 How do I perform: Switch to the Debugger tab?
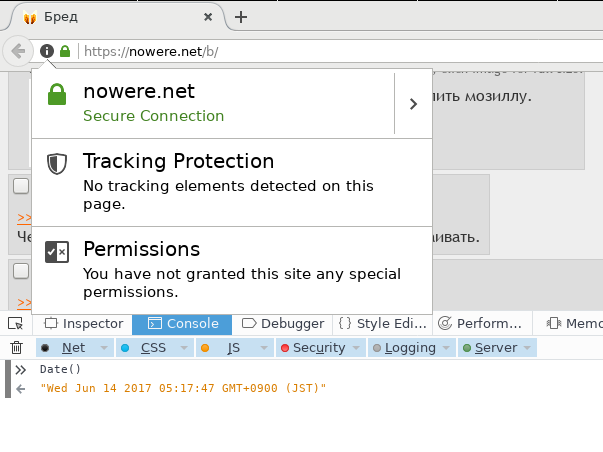283,324
